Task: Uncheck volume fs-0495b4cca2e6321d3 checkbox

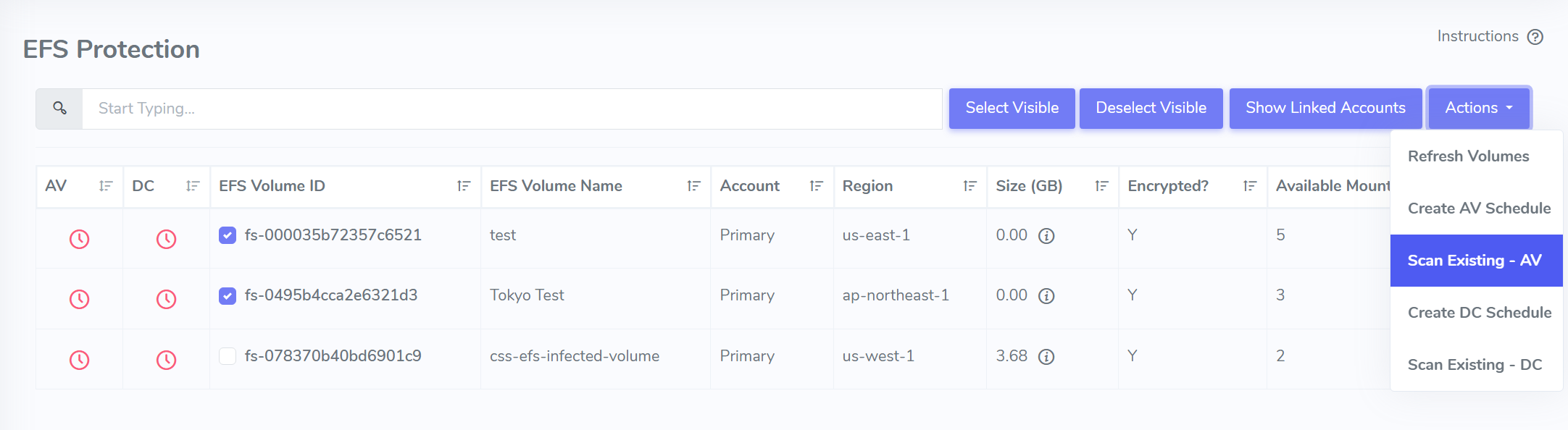Action: coord(228,295)
